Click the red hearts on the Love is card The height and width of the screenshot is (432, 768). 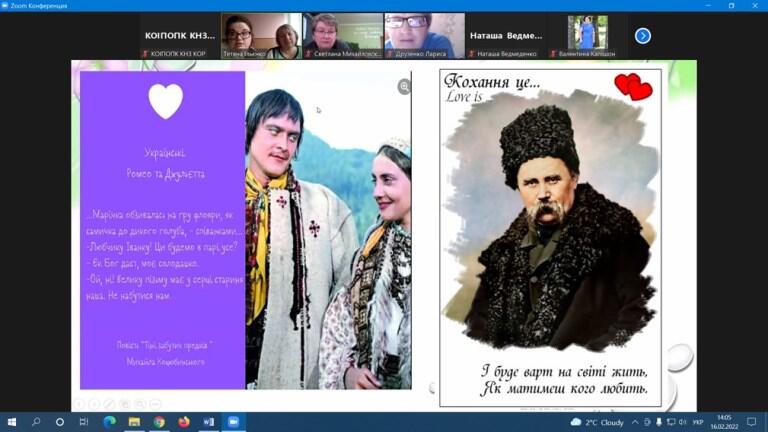point(633,87)
